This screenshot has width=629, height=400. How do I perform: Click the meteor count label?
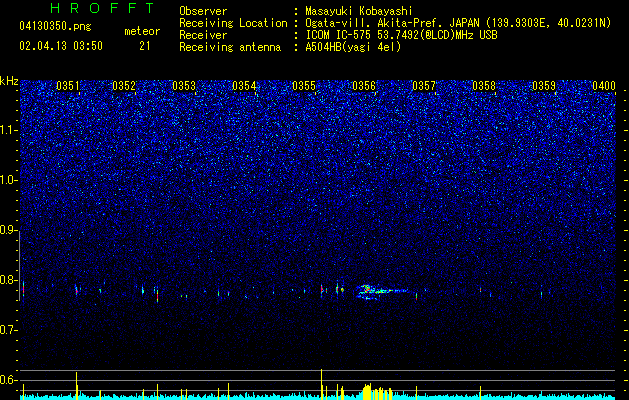[142, 31]
